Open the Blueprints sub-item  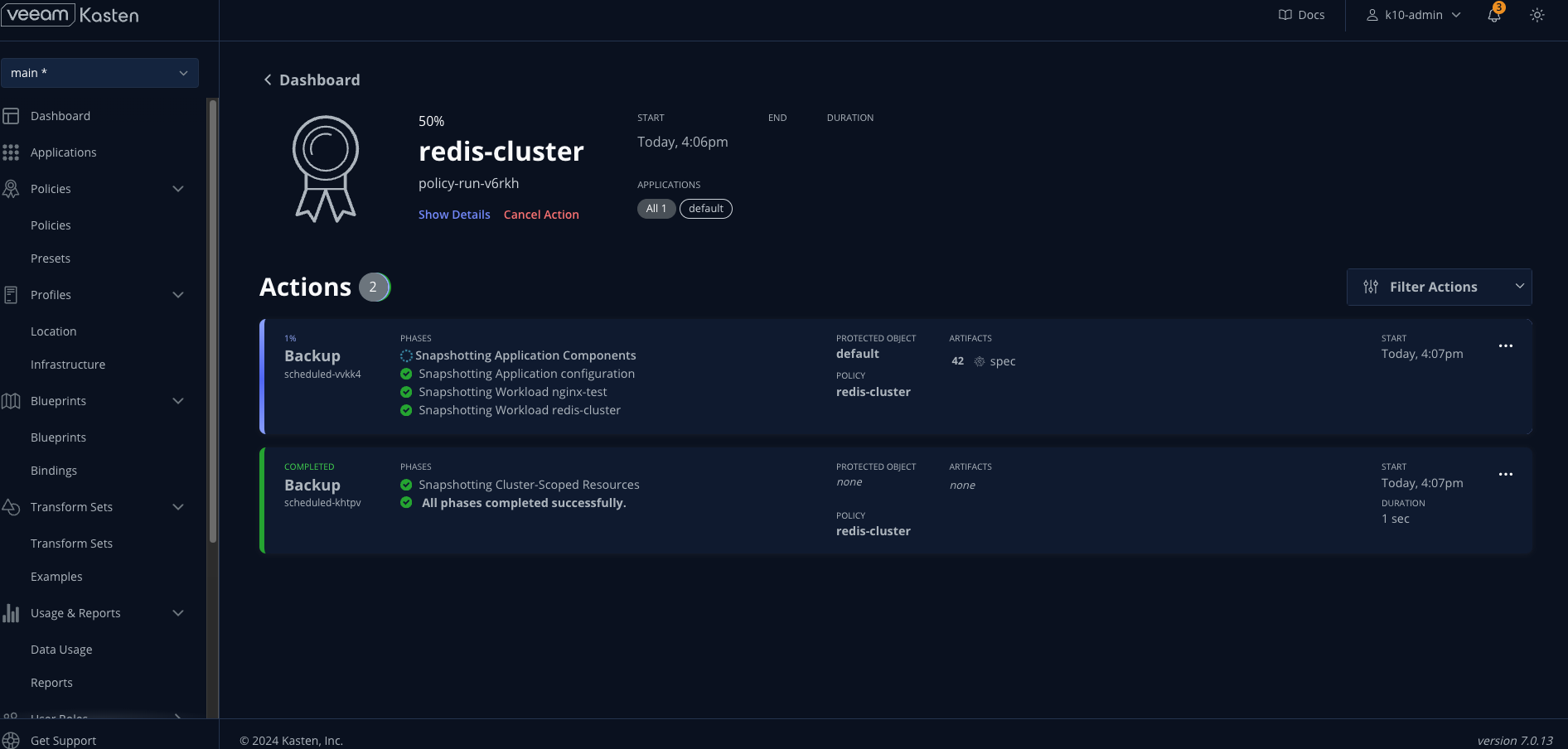pyautogui.click(x=58, y=437)
